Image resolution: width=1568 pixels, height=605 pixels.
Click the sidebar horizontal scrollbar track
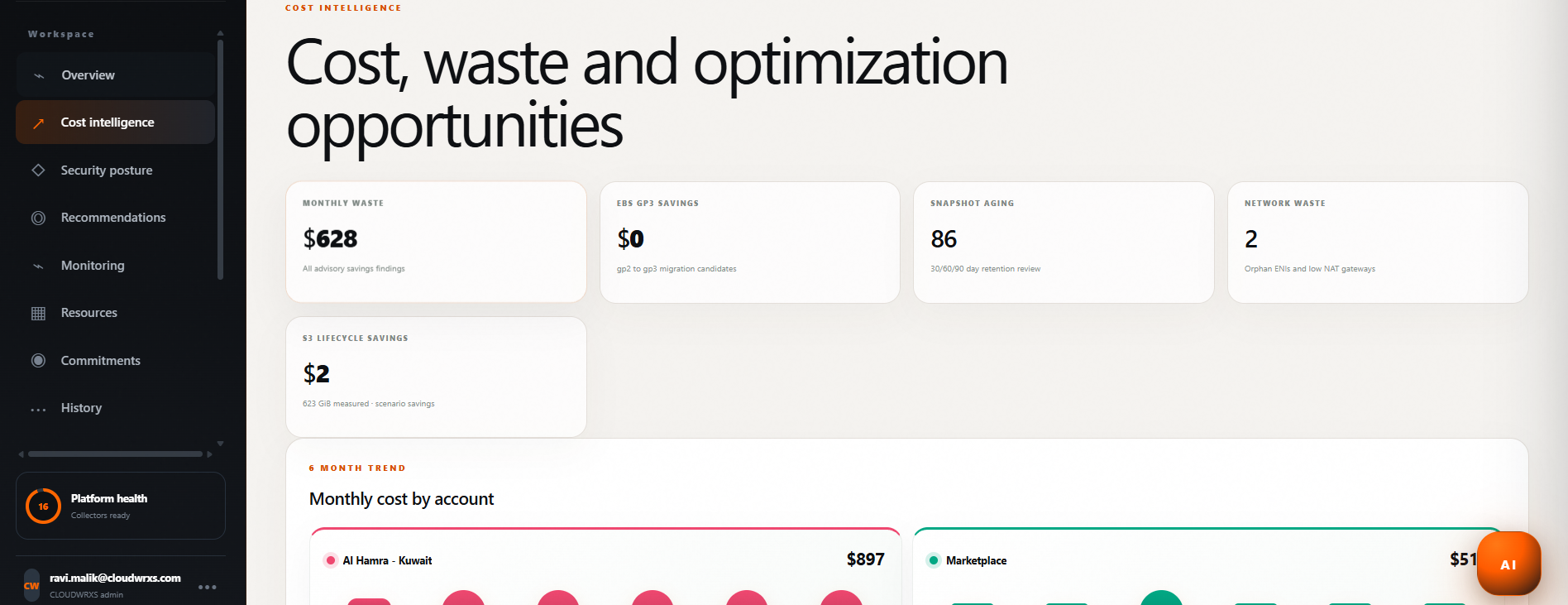tap(115, 454)
